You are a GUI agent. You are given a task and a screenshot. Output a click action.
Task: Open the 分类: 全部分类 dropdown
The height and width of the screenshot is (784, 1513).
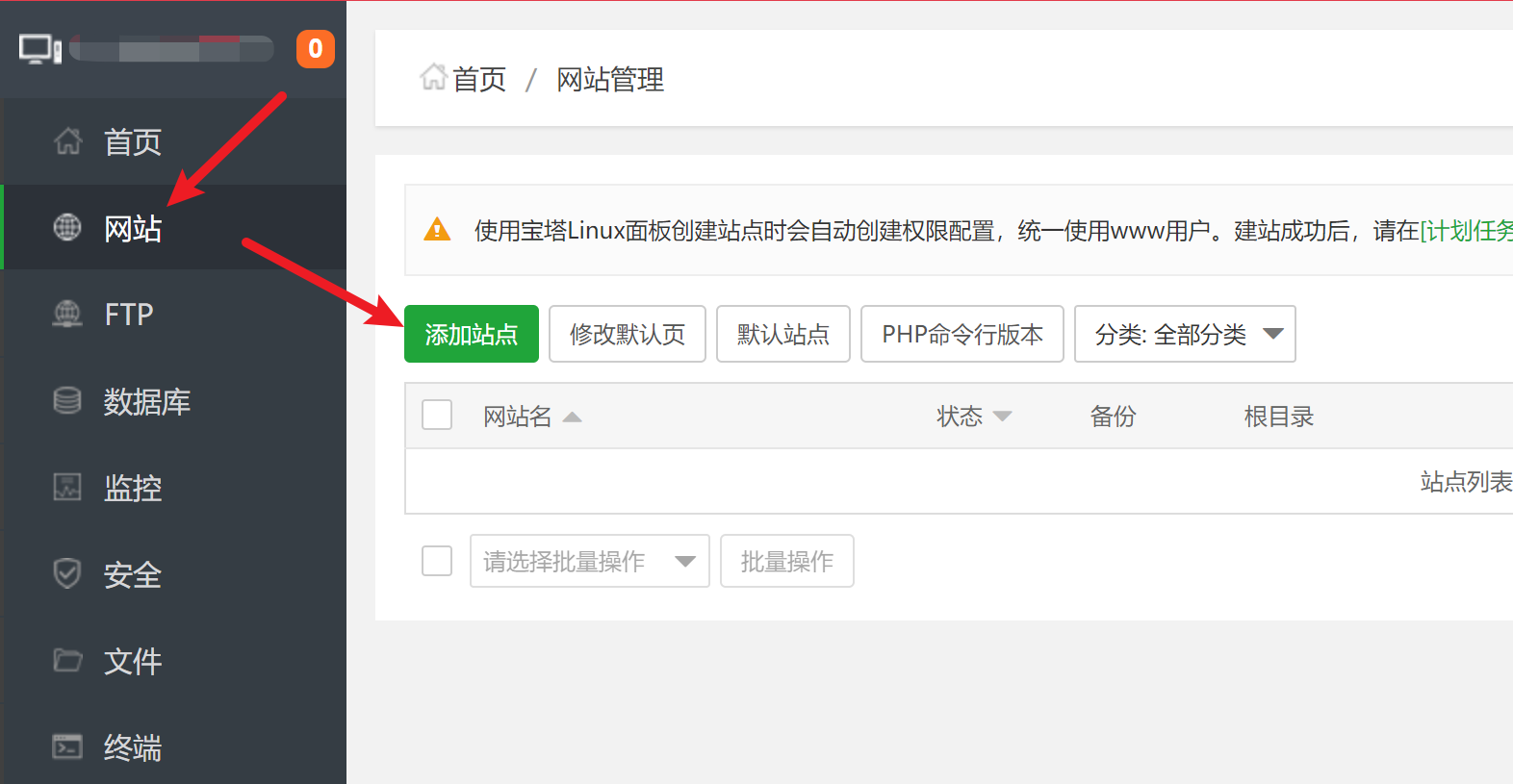(1184, 334)
